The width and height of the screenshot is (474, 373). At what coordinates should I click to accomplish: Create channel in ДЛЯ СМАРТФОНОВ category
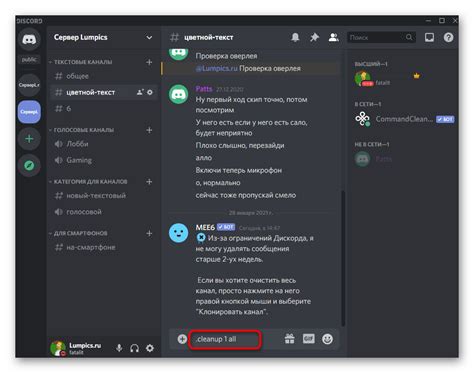tap(149, 233)
